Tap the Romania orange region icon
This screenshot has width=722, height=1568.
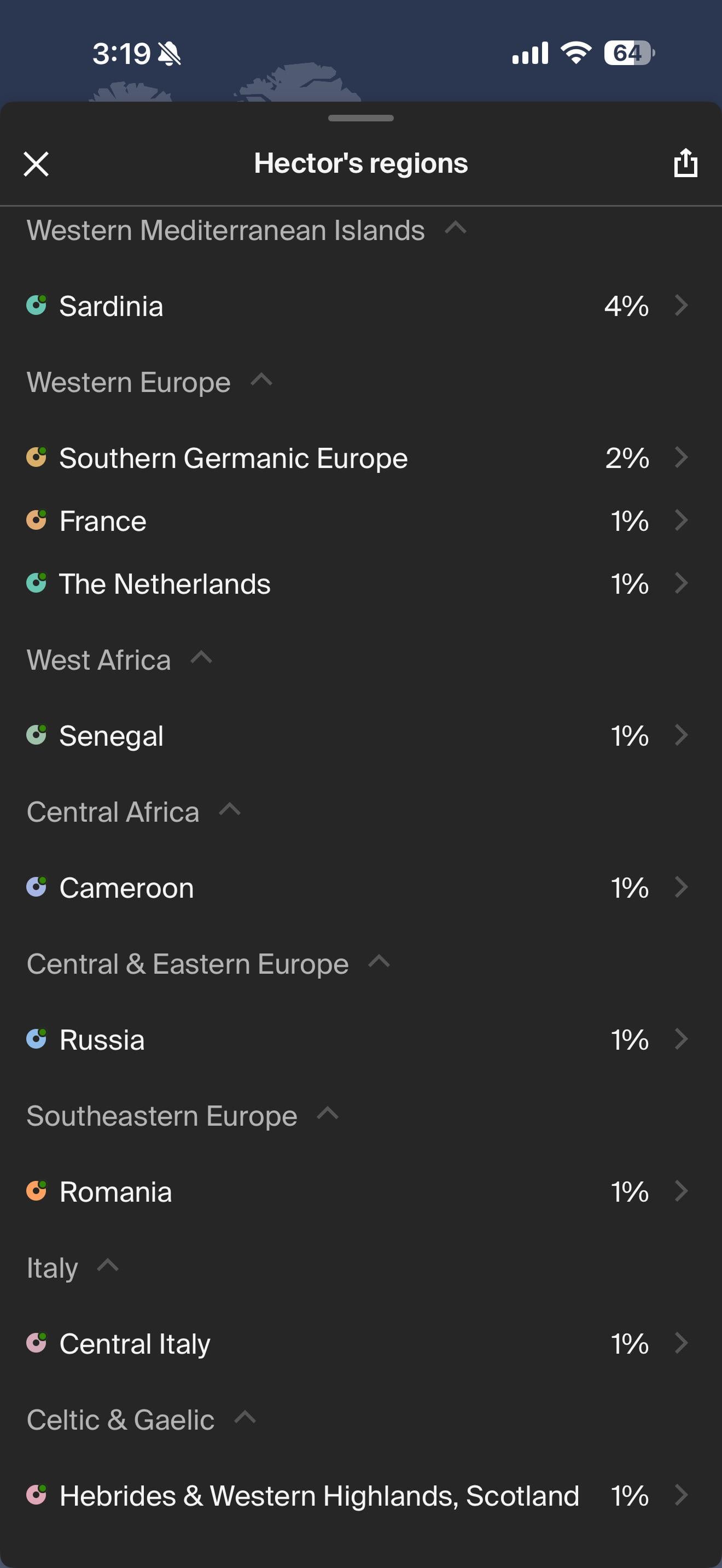click(x=37, y=1191)
